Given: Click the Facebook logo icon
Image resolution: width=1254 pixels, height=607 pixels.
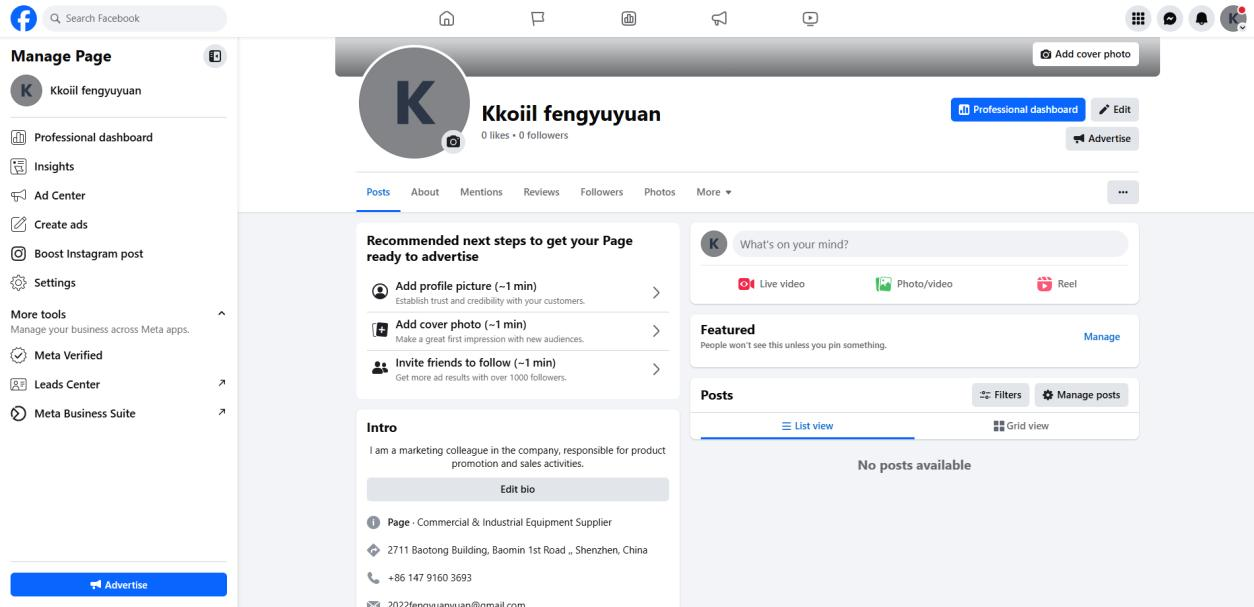Looking at the screenshot, I should (x=21, y=18).
